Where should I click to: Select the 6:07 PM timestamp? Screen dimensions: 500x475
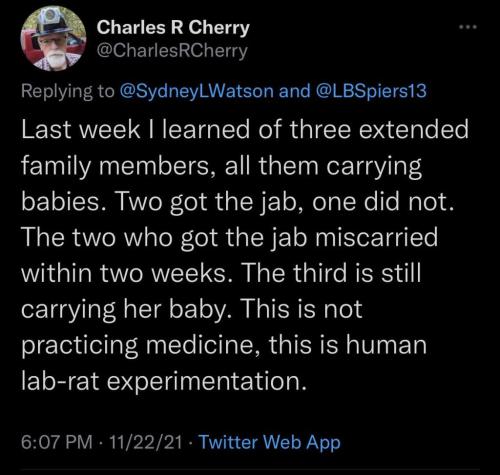click(x=57, y=442)
